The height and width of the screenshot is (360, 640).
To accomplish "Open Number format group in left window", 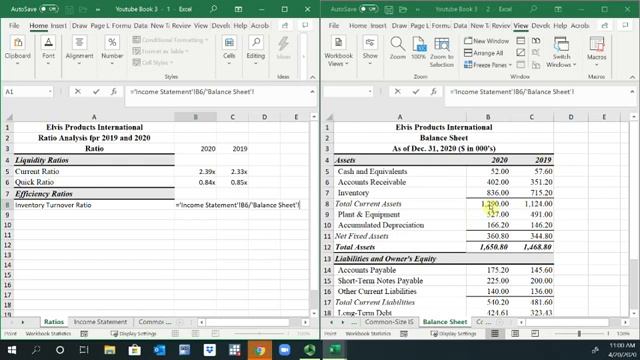I will click(112, 51).
